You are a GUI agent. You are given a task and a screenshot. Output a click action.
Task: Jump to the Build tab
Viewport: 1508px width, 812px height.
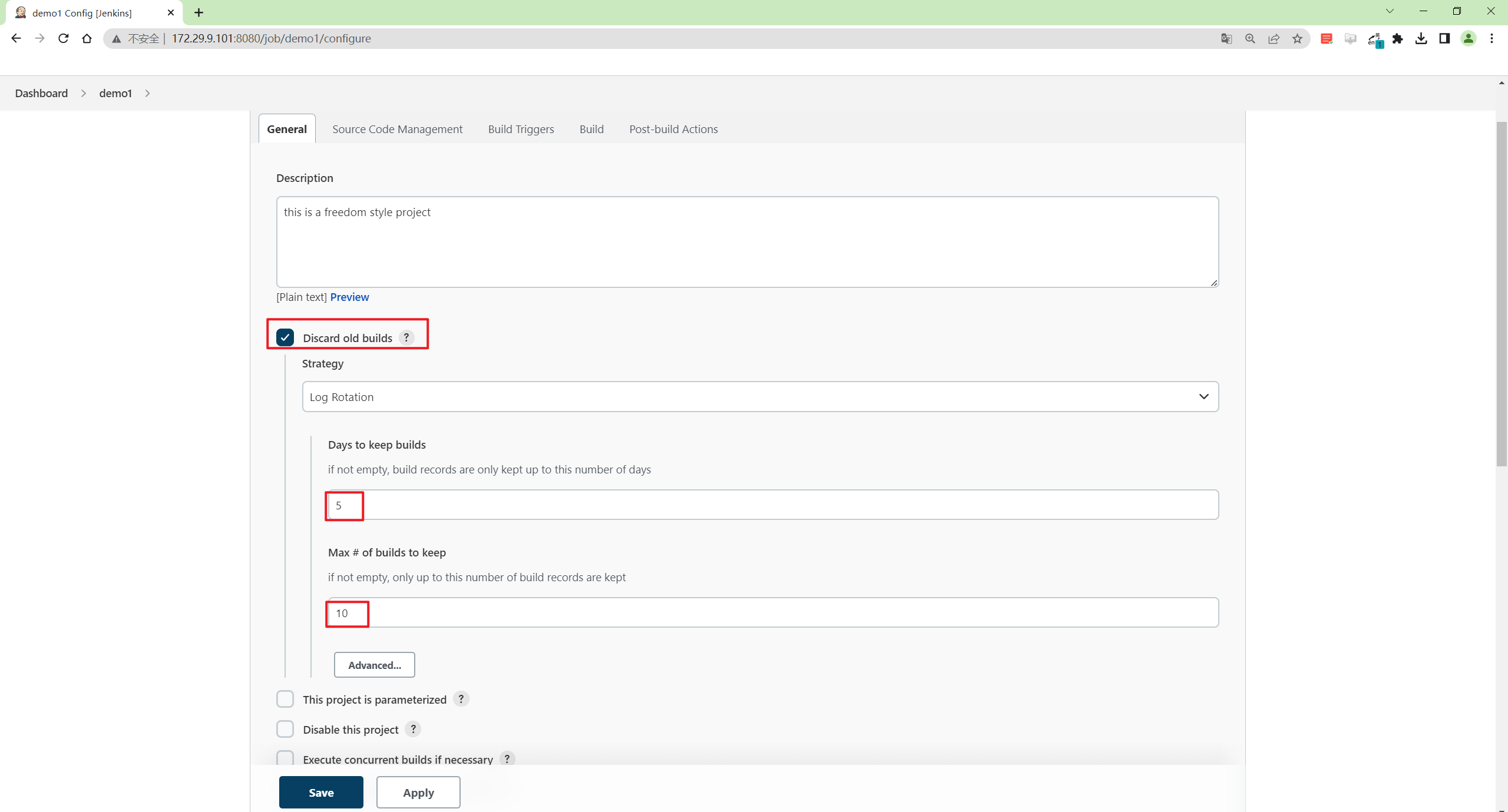pyautogui.click(x=591, y=129)
